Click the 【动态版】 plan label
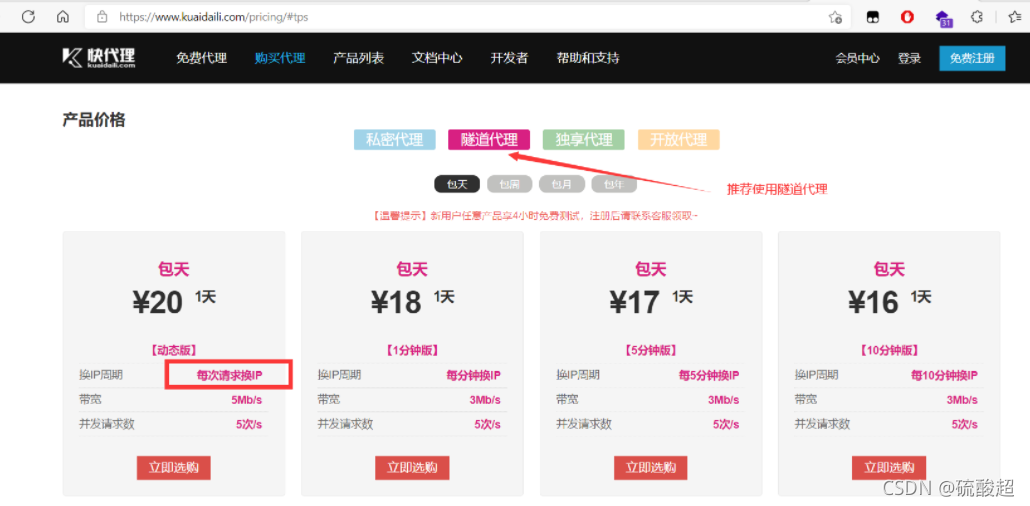 point(173,350)
